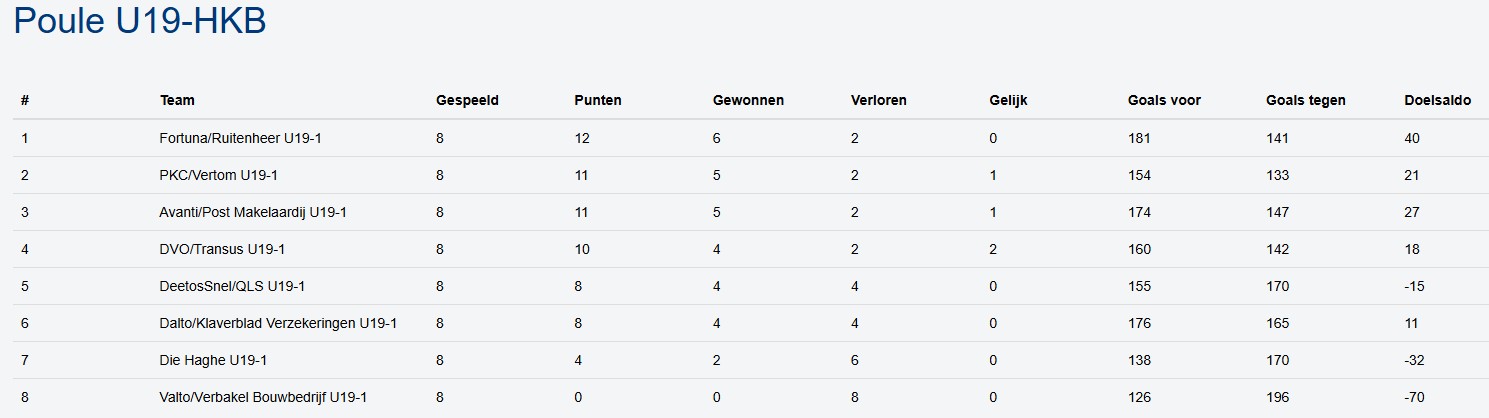Click the Gespeeld column header
This screenshot has width=1489, height=418.
click(467, 100)
